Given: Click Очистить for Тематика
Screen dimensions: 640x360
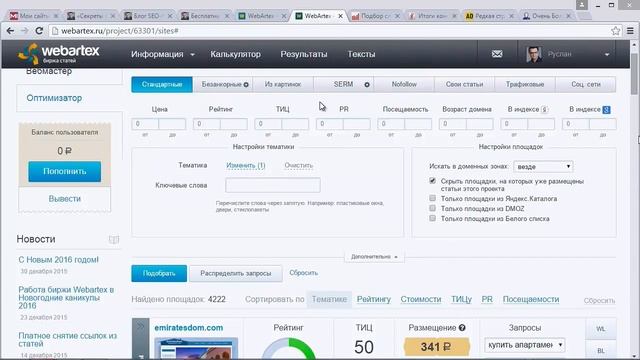Looking at the screenshot, I should tap(298, 165).
